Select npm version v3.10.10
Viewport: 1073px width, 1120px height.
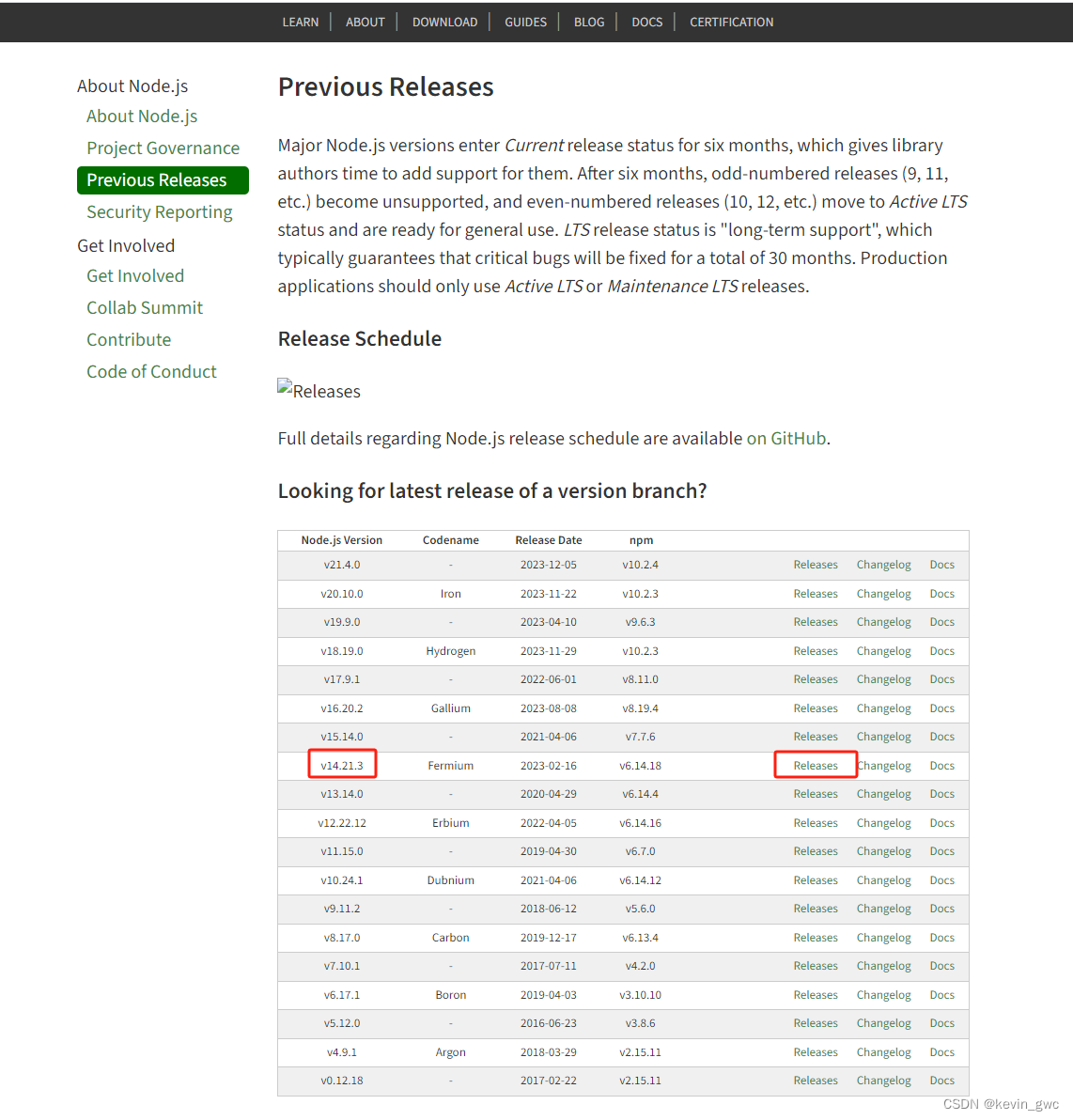click(x=640, y=995)
